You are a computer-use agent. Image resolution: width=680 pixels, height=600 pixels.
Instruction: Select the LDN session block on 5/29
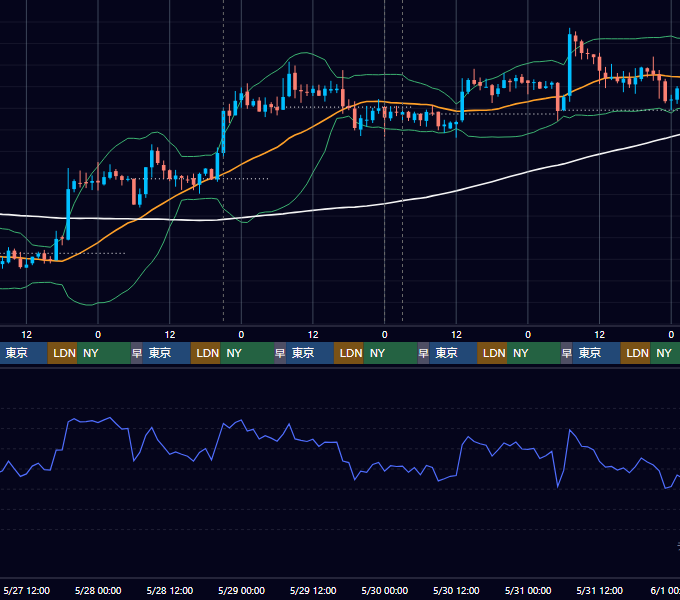click(x=349, y=353)
